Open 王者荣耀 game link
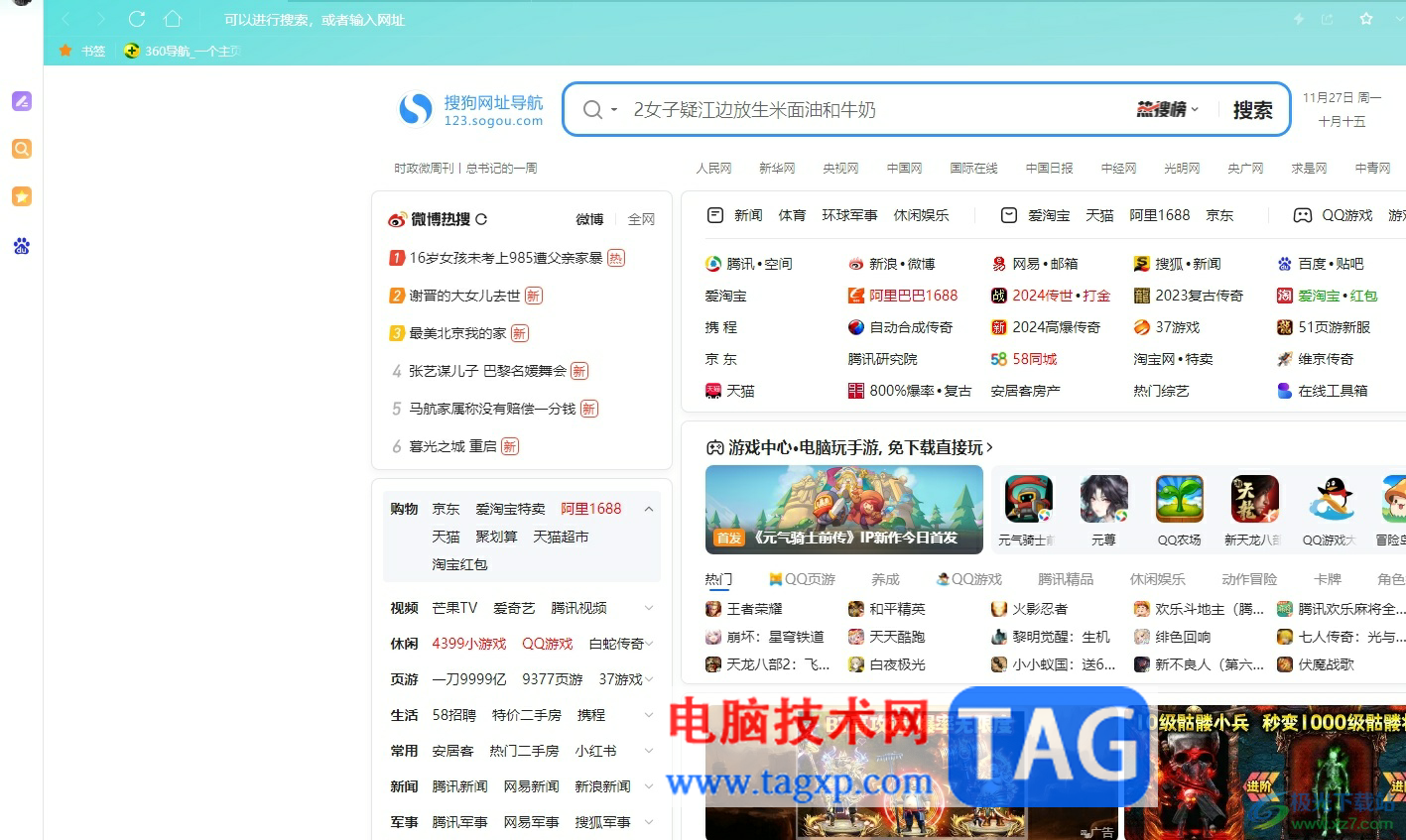1406x840 pixels. (x=744, y=609)
